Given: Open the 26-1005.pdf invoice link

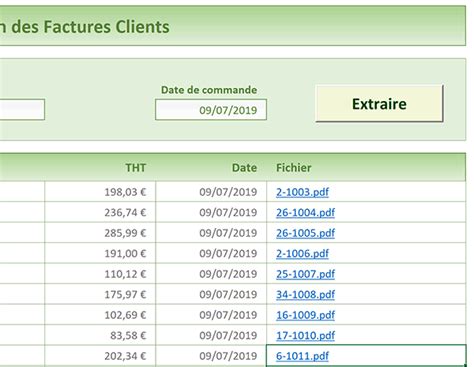Looking at the screenshot, I should coord(305,233).
